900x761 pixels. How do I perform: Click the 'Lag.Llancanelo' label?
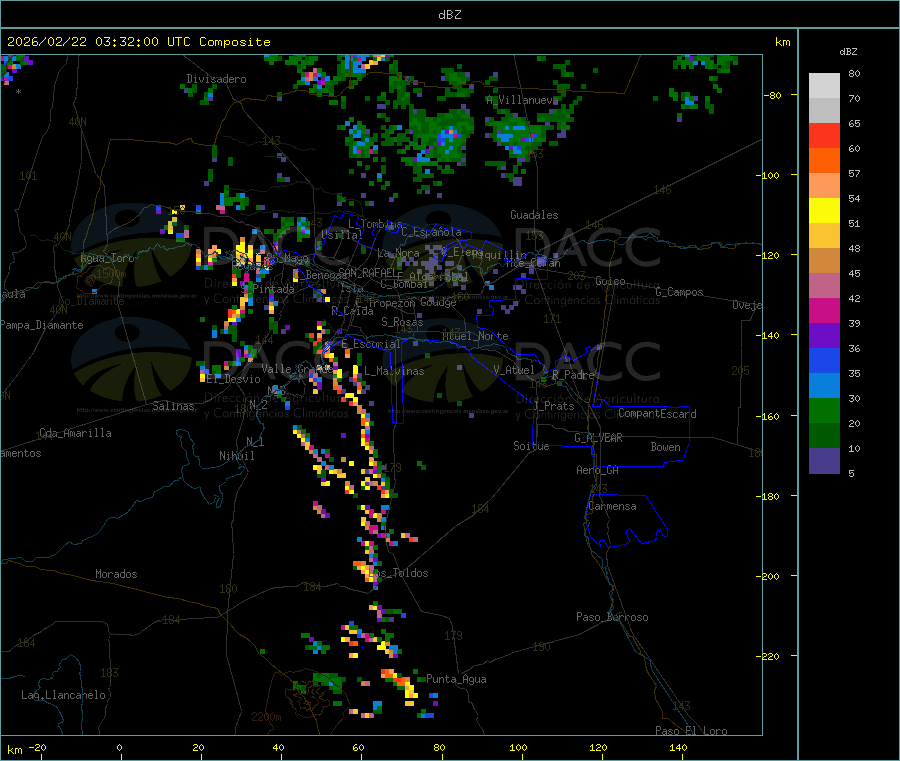63,695
